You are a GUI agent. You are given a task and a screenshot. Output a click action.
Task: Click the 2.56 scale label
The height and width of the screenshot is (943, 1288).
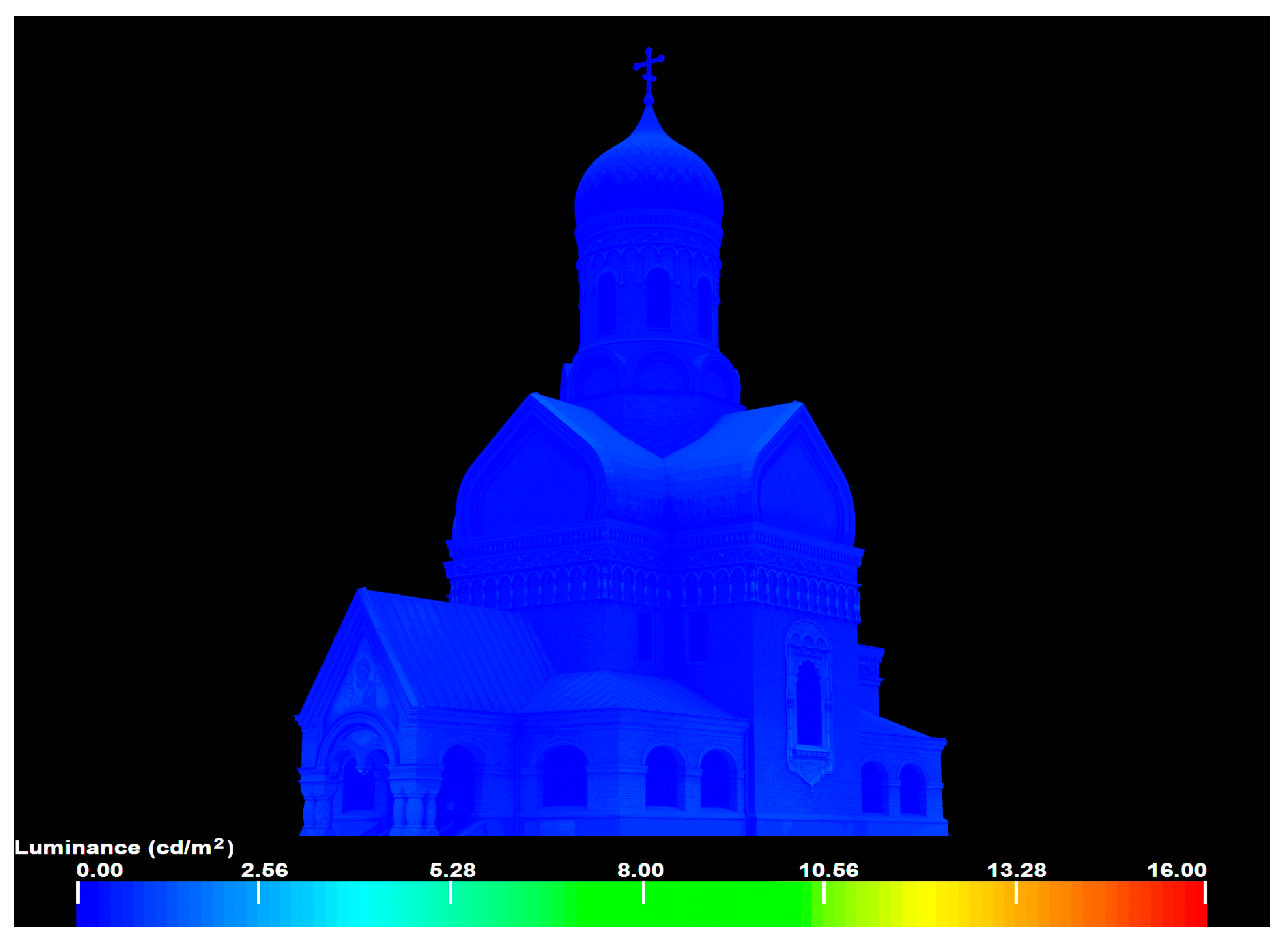click(x=264, y=870)
